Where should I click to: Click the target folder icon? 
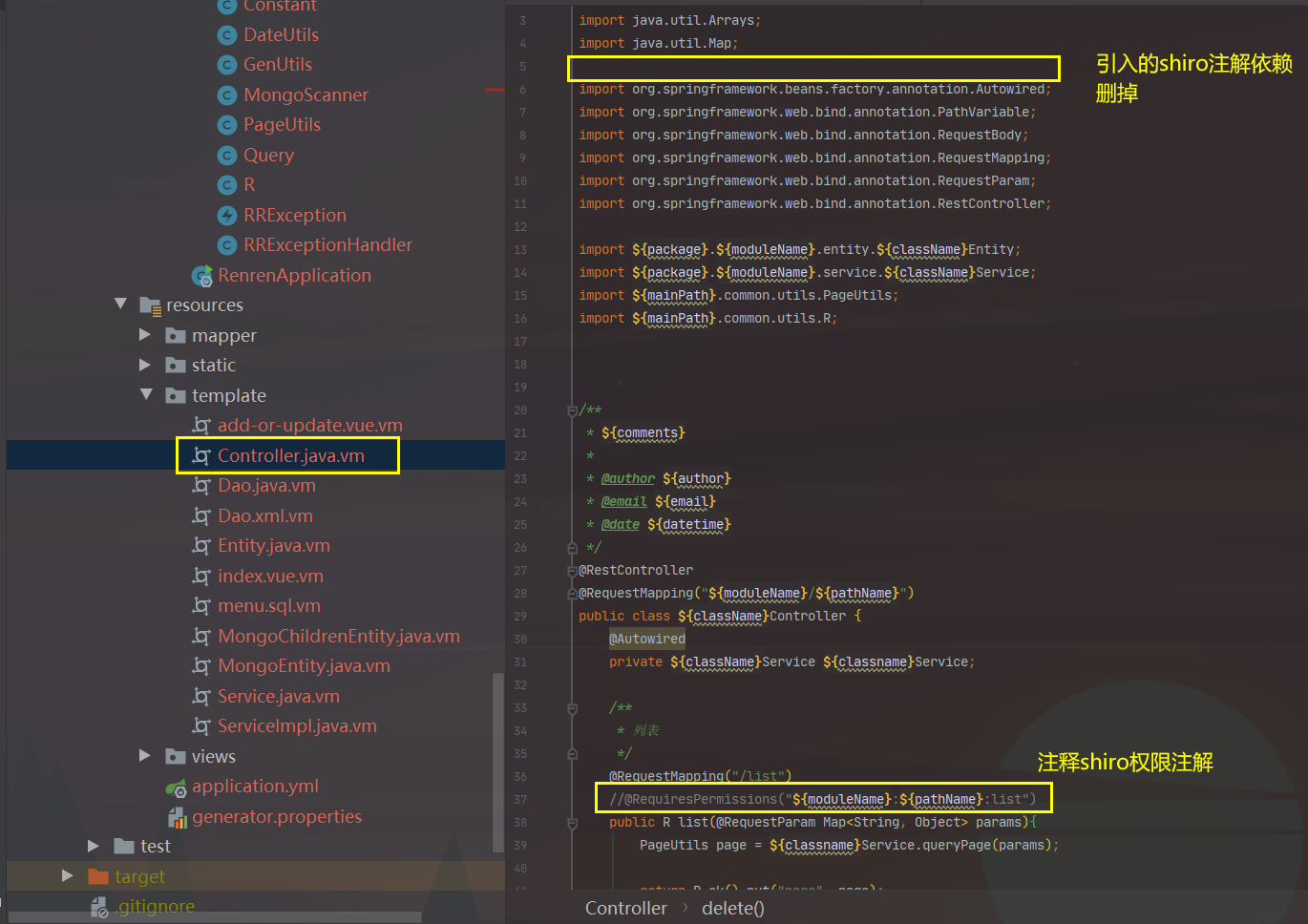click(x=98, y=876)
